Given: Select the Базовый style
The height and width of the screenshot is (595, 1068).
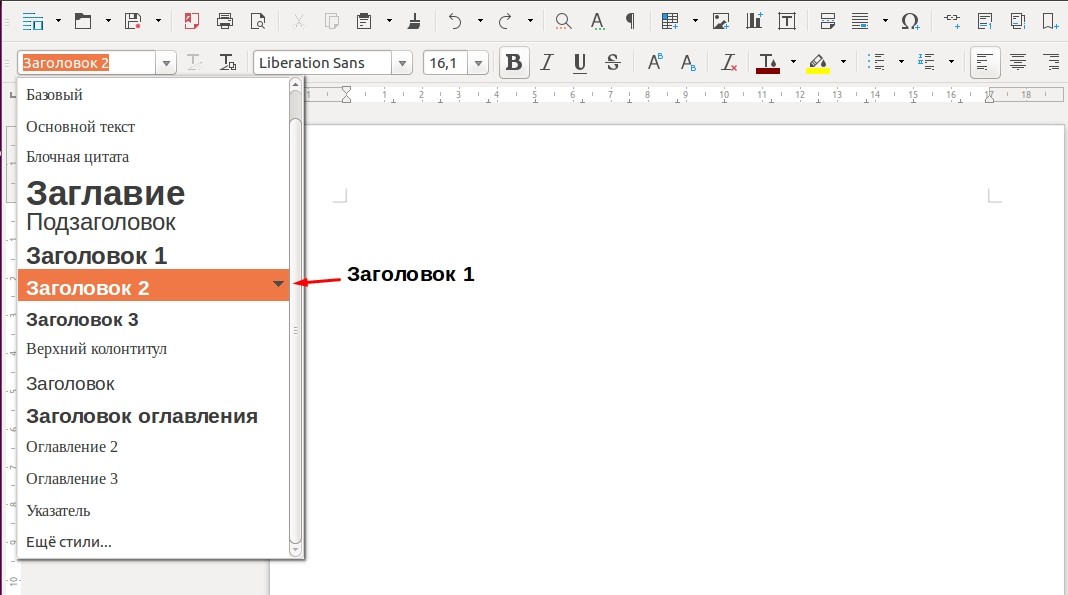Looking at the screenshot, I should point(153,95).
